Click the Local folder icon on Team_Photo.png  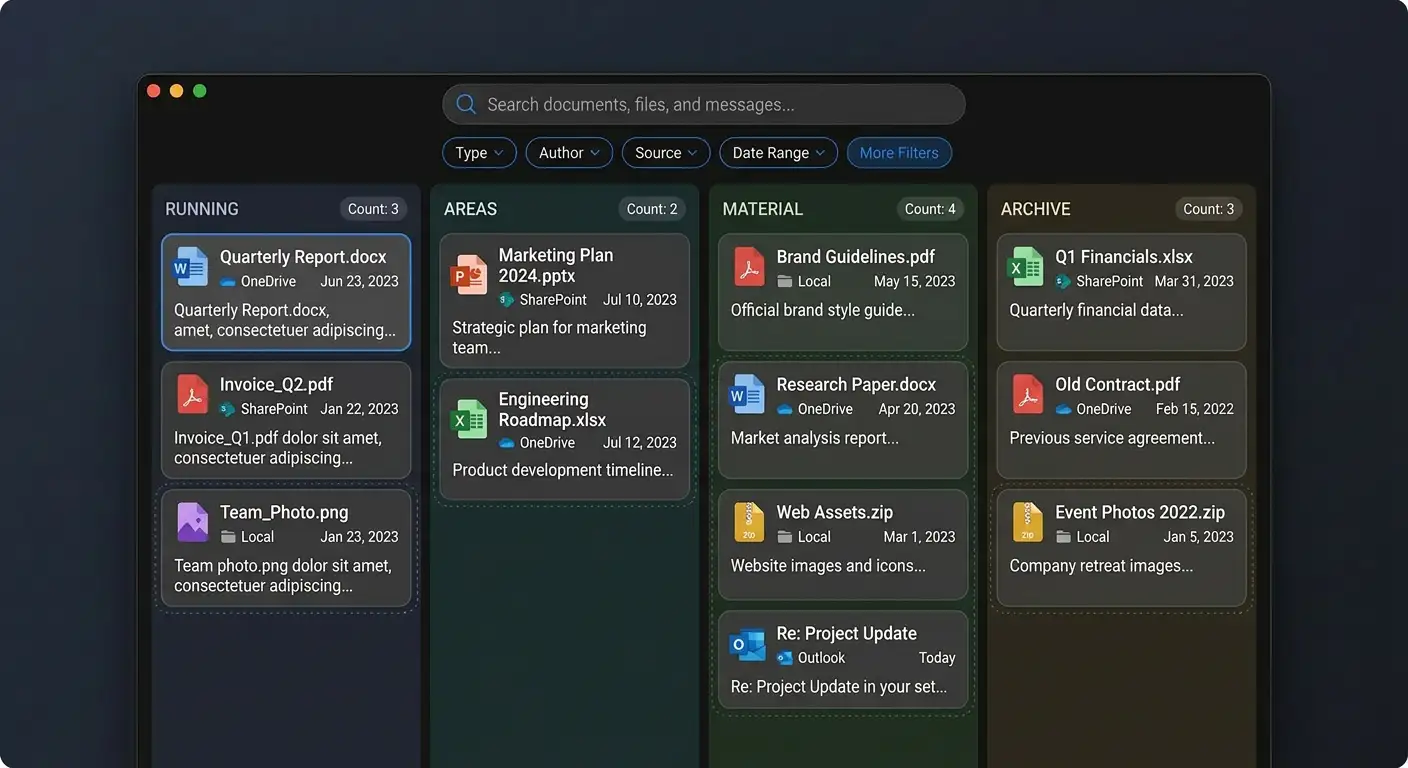point(228,537)
